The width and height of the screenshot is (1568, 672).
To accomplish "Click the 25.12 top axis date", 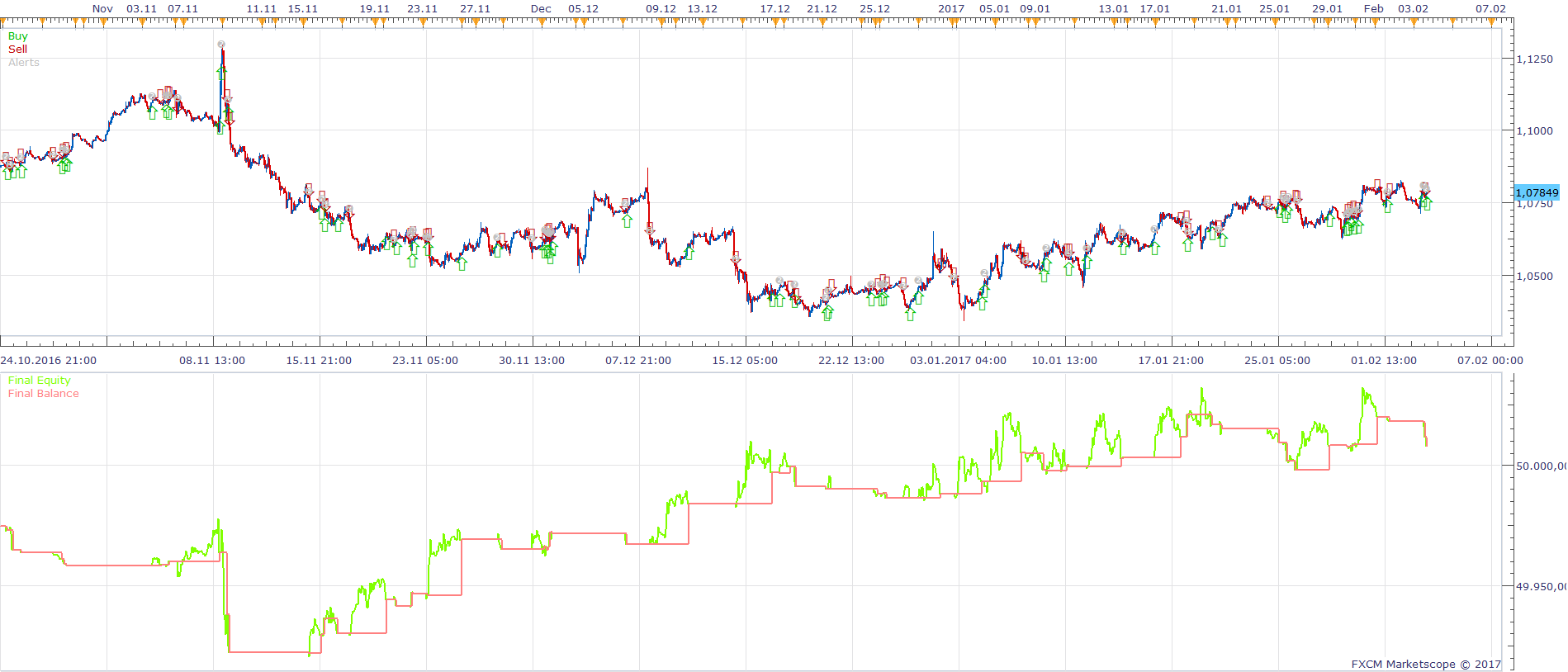I will (x=874, y=9).
